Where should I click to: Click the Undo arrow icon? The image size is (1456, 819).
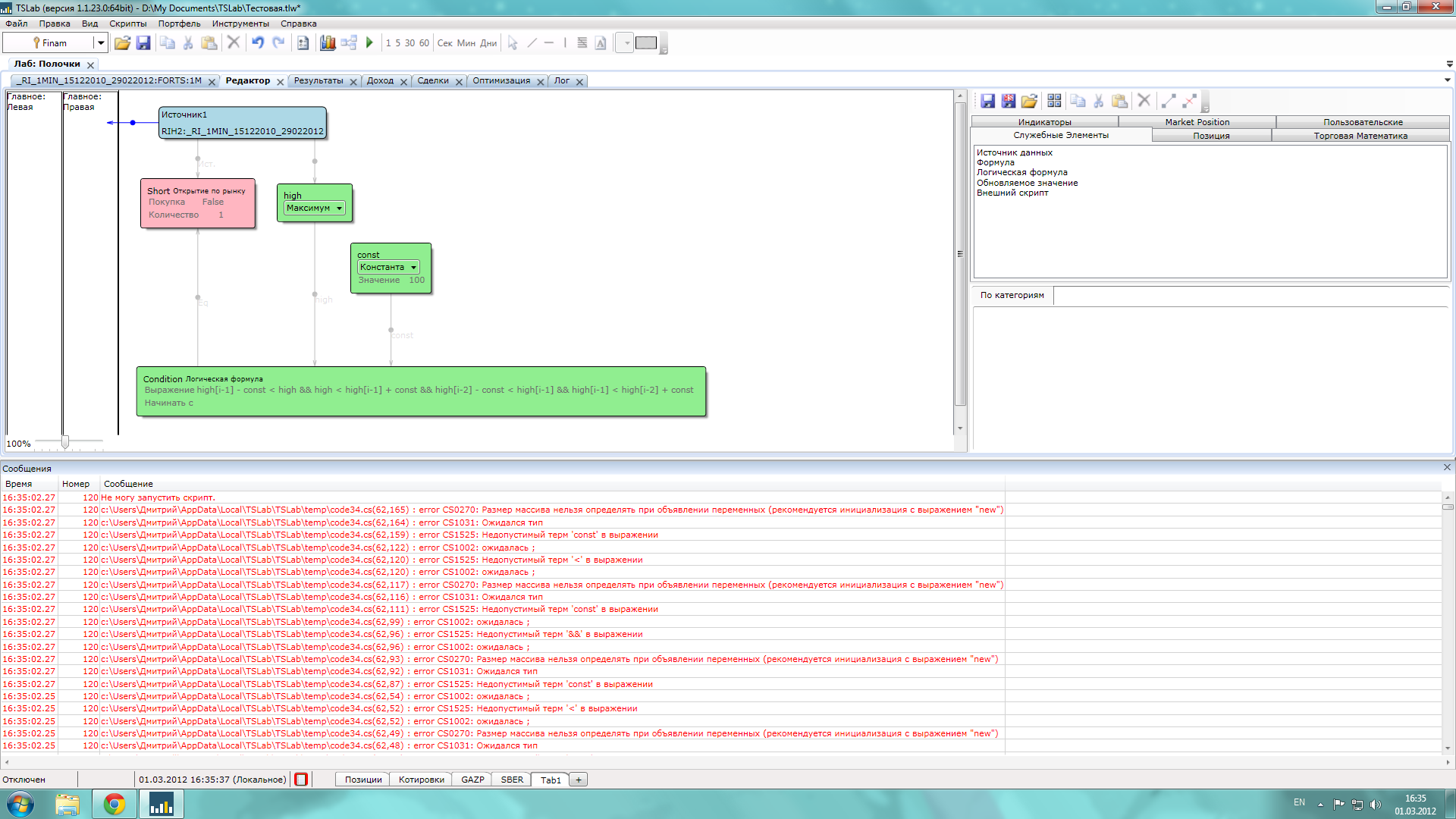click(258, 43)
